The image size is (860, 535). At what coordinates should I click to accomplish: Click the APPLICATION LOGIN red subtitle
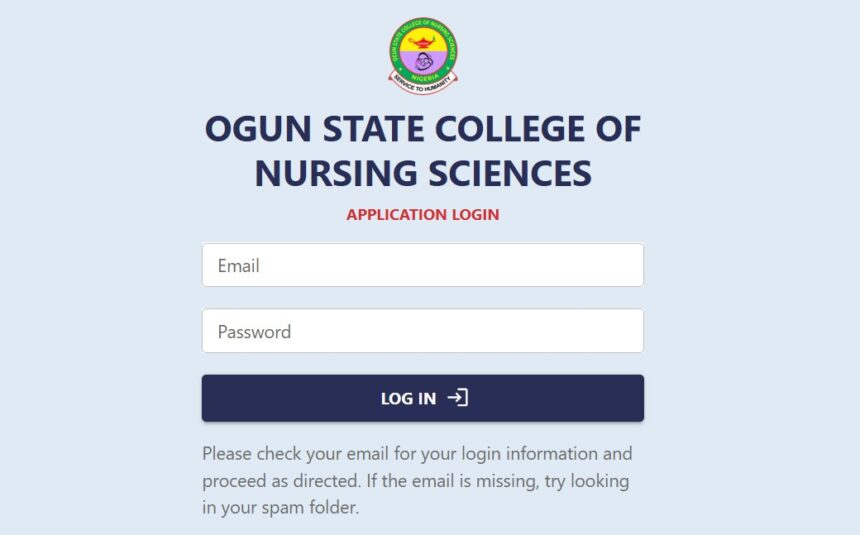coord(423,215)
